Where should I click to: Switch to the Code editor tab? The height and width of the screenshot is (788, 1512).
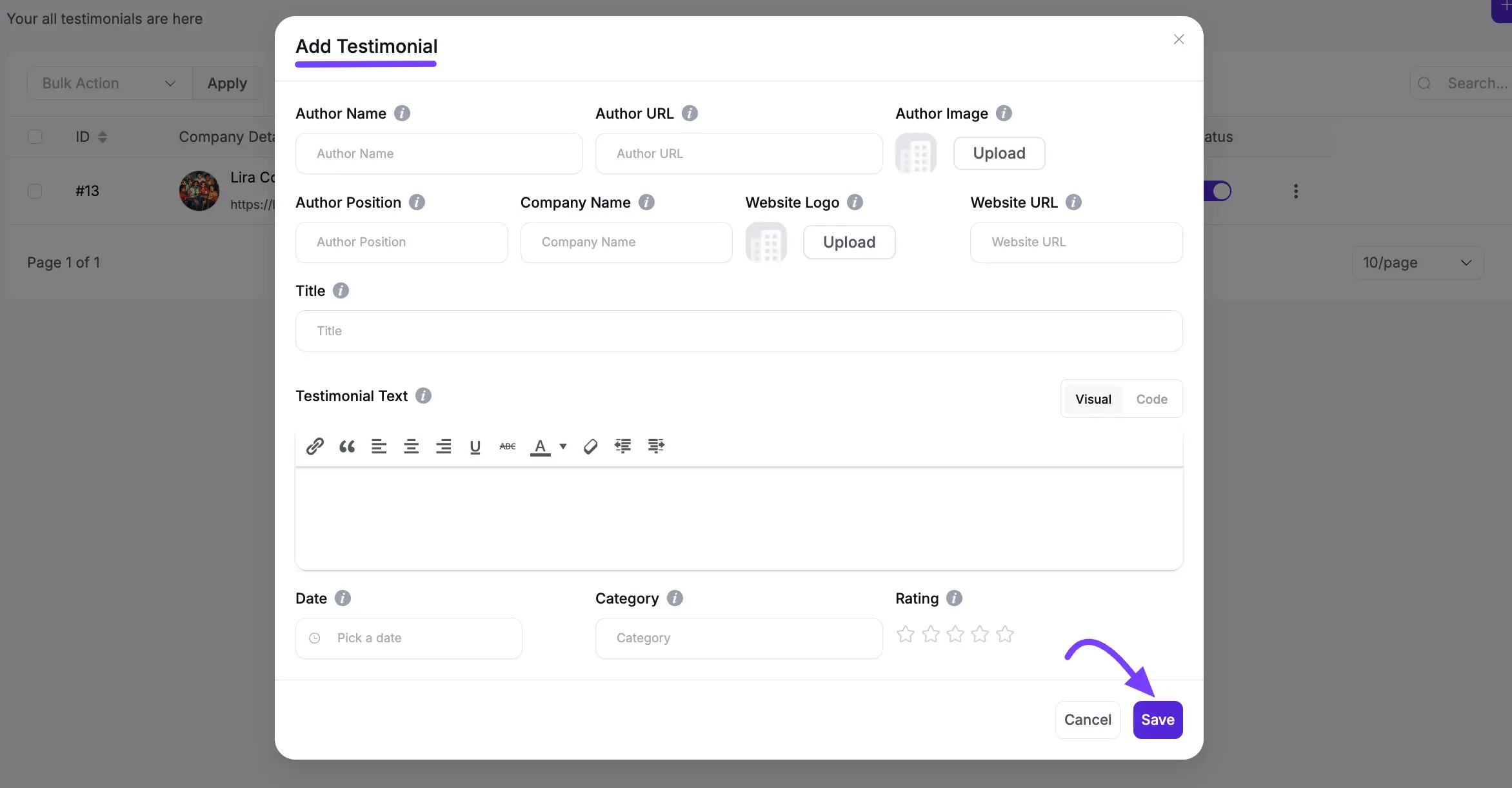[1151, 399]
